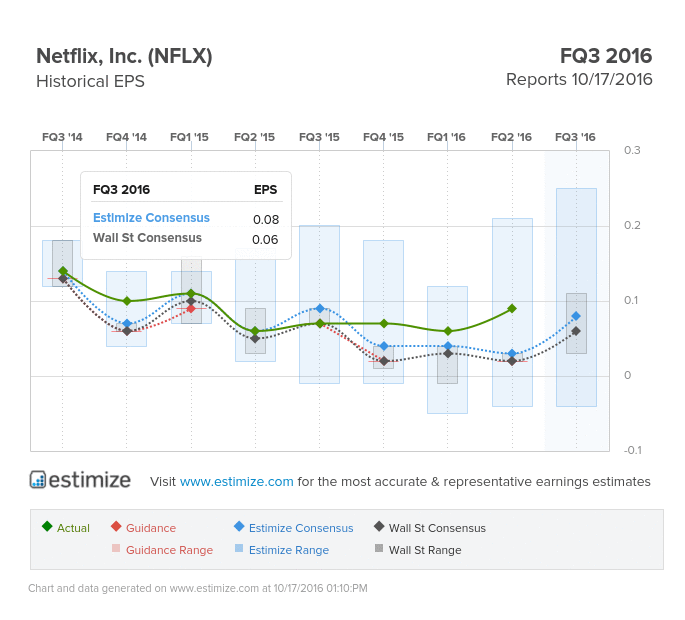The width and height of the screenshot is (685, 620).
Task: Click the green Actual point for FQ4 '15
Action: 384,323
